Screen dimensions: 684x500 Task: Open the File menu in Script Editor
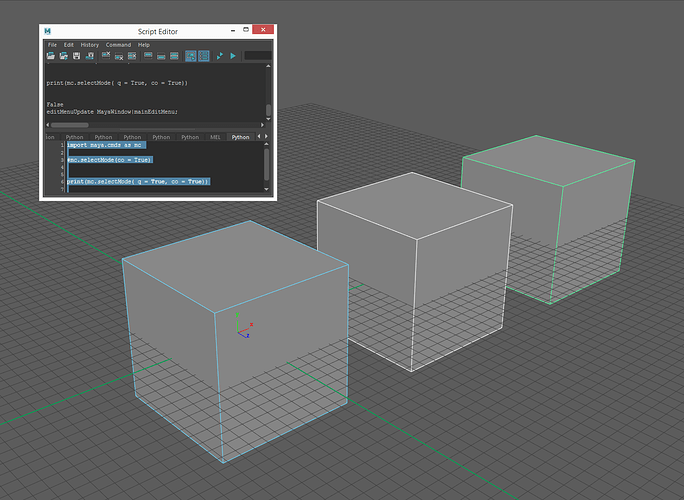pyautogui.click(x=52, y=44)
